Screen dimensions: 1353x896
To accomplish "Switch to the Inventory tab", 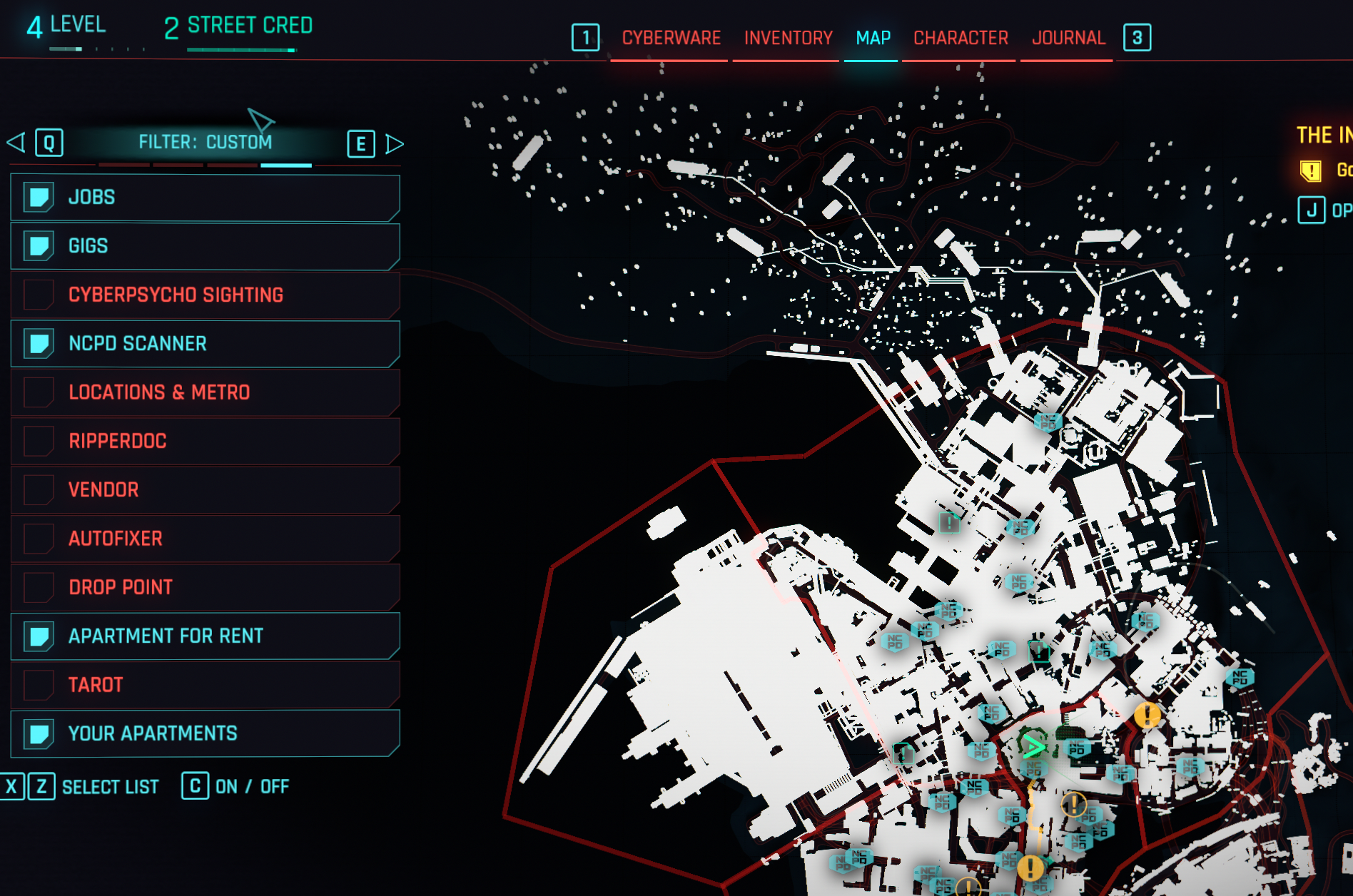I will coord(788,38).
